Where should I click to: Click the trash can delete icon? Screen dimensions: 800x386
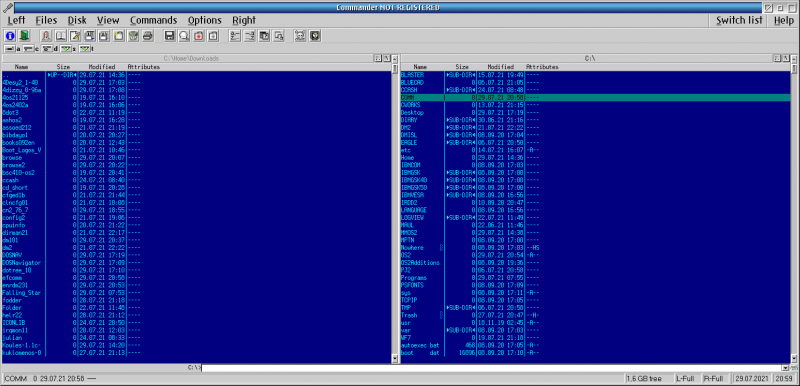point(133,36)
